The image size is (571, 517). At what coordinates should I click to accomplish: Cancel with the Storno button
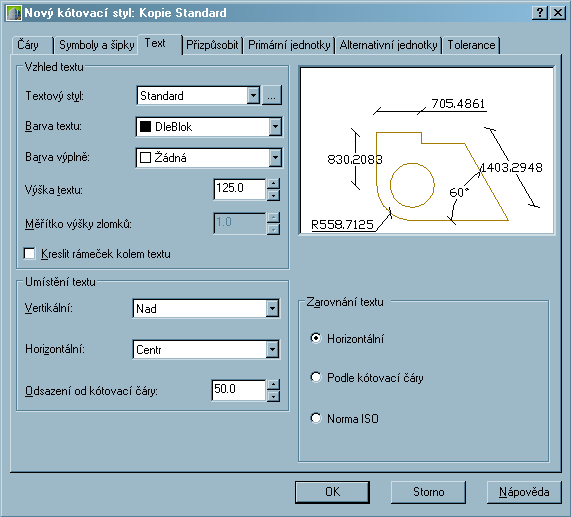pos(428,492)
